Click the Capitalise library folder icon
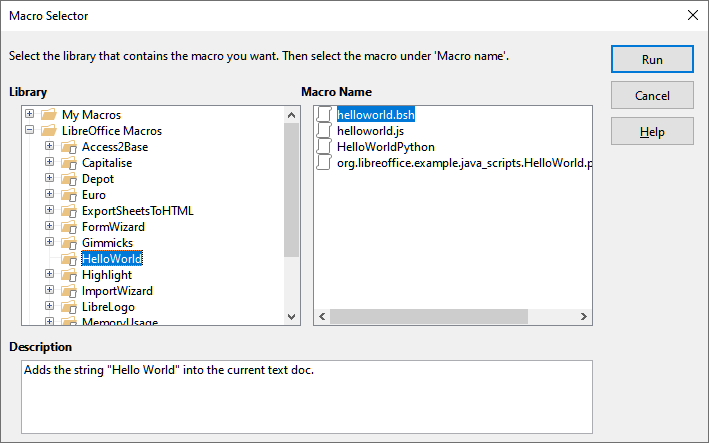The width and height of the screenshot is (709, 443). coord(69,163)
